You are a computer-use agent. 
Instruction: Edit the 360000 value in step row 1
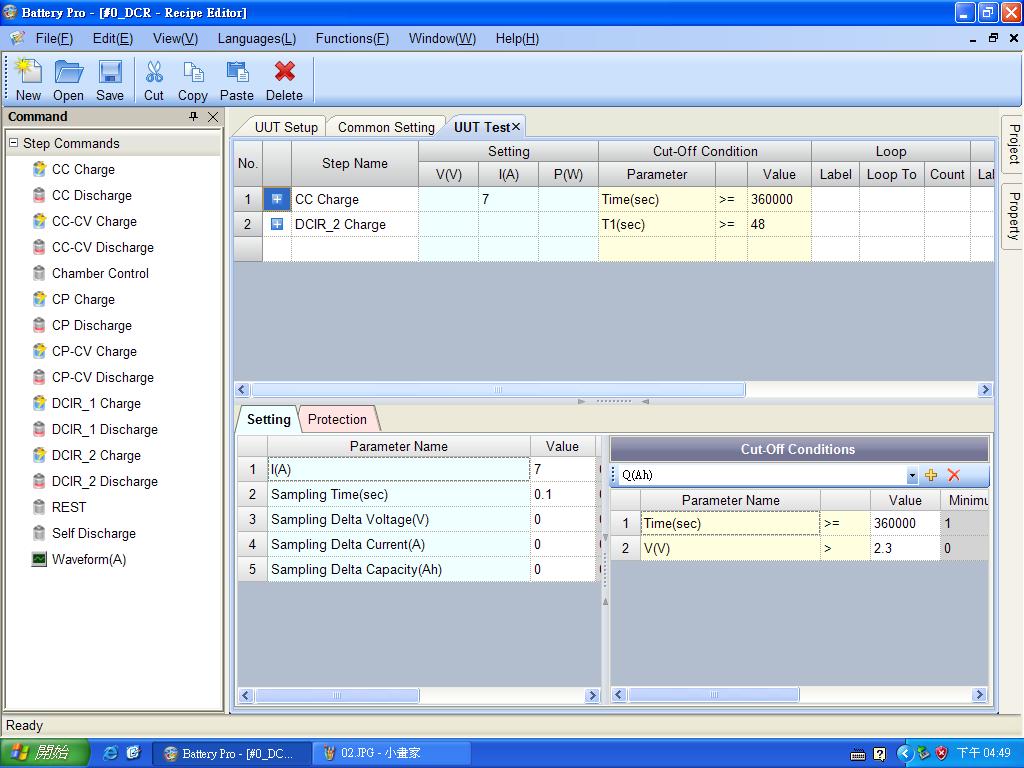tap(779, 199)
